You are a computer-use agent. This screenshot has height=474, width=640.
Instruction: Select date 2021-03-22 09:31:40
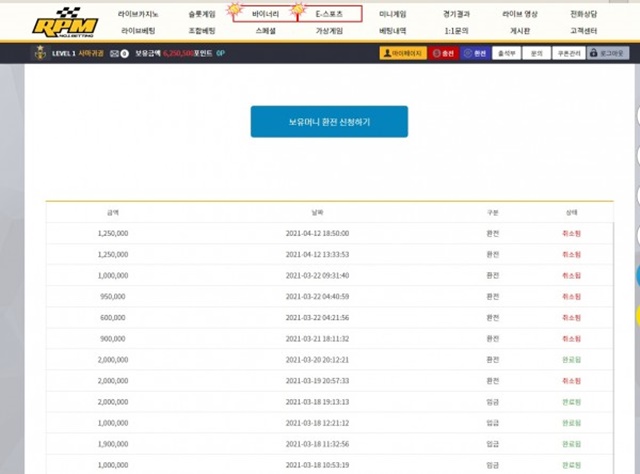[317, 276]
